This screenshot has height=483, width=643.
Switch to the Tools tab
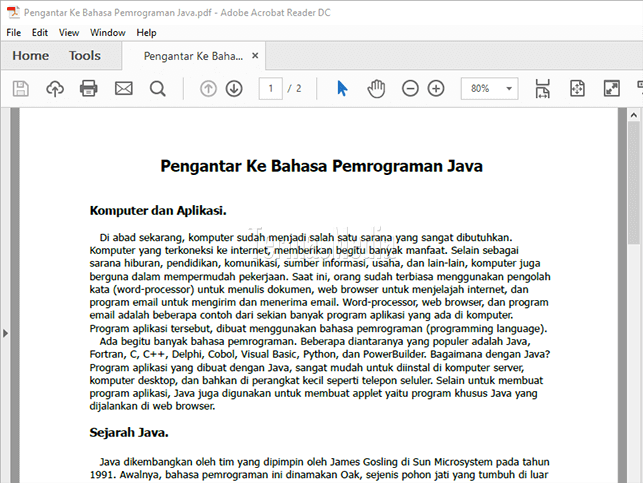[x=85, y=56]
